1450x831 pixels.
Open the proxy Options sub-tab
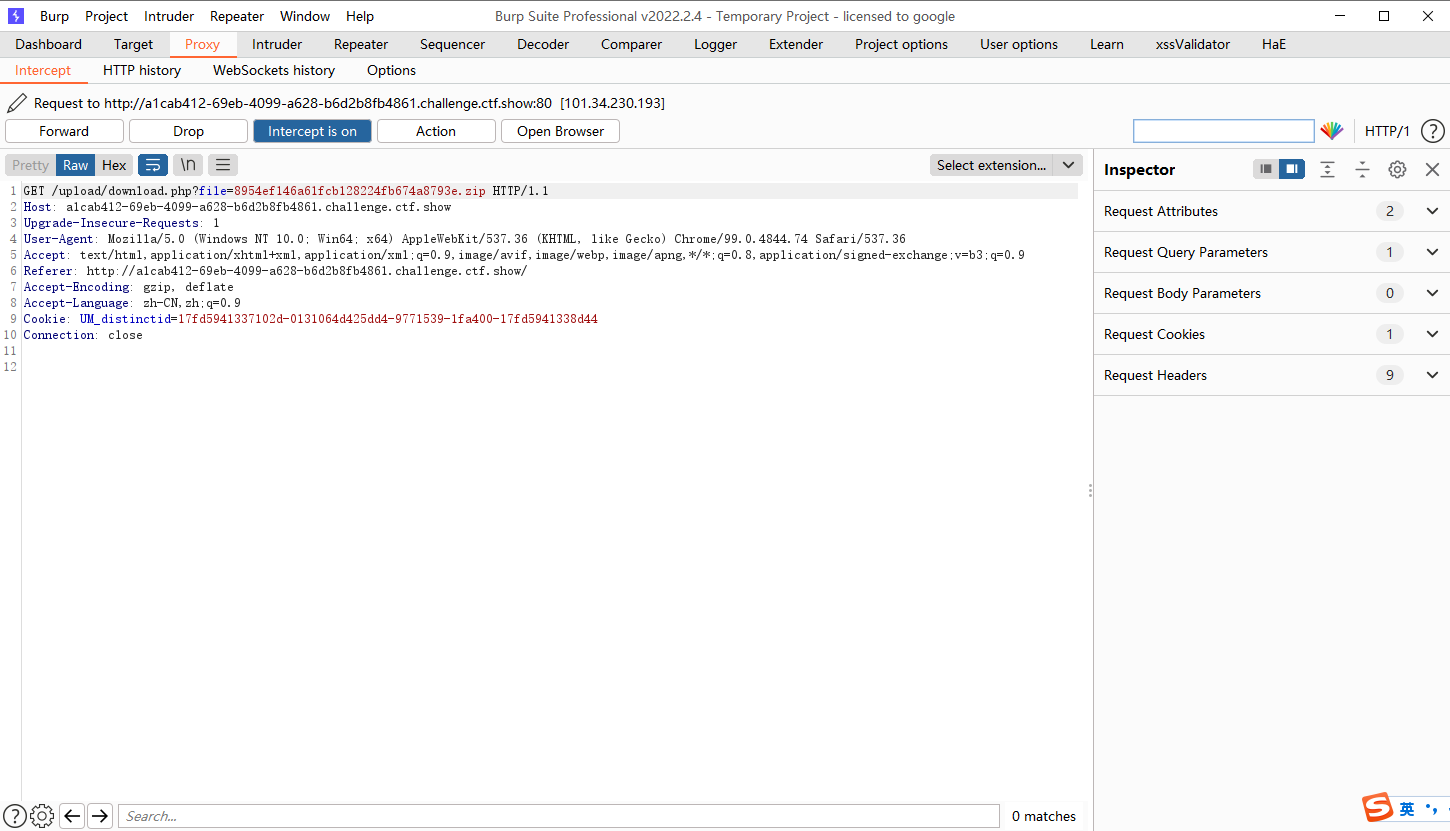pos(391,70)
